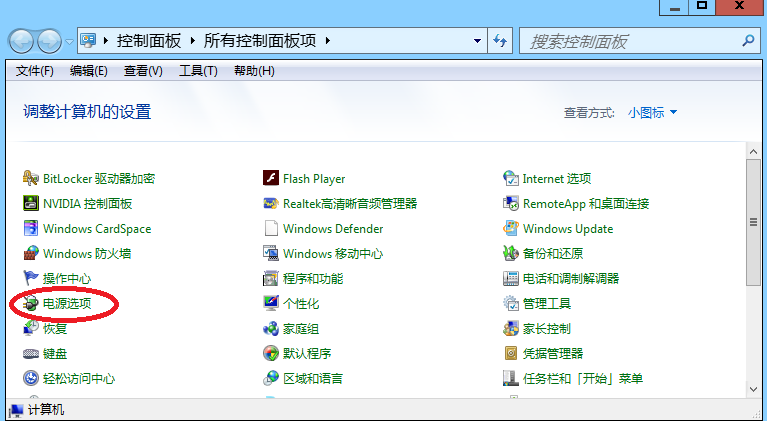Click the NVIDIA 控制面板 icon
Viewport: 767px width, 421px height.
point(31,204)
